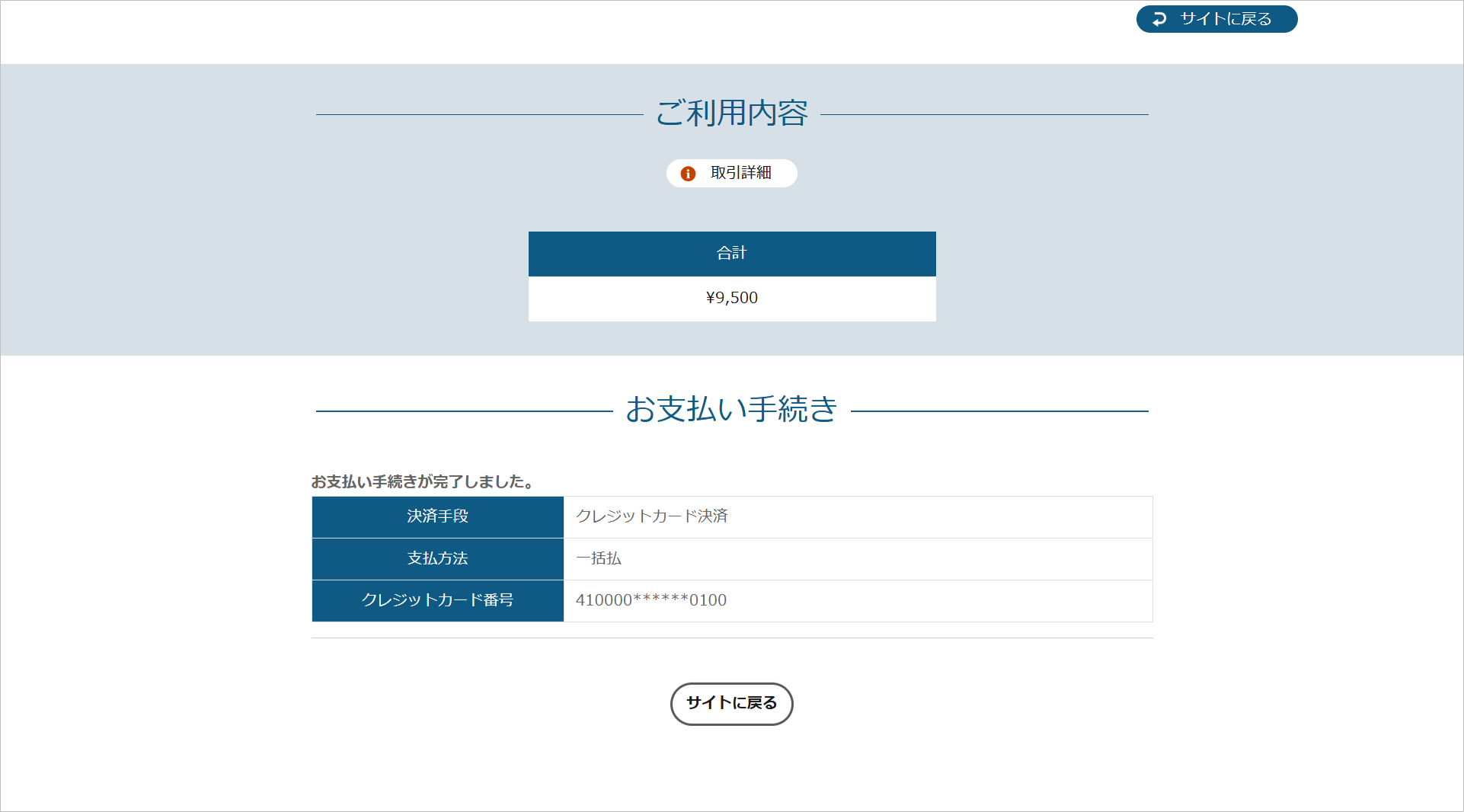Select the 一括払 payment type value
Image resolution: width=1464 pixels, height=812 pixels.
point(599,558)
